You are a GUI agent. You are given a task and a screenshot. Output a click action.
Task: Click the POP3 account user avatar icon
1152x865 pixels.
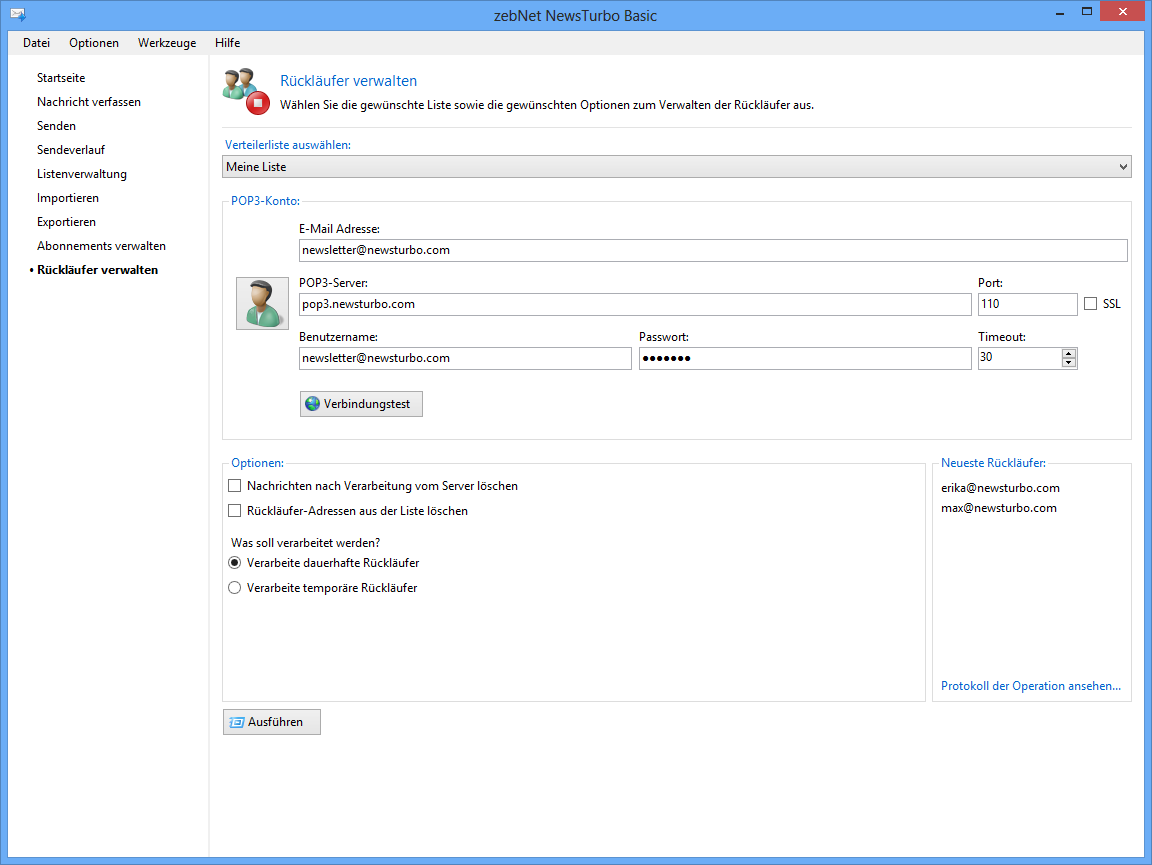262,304
